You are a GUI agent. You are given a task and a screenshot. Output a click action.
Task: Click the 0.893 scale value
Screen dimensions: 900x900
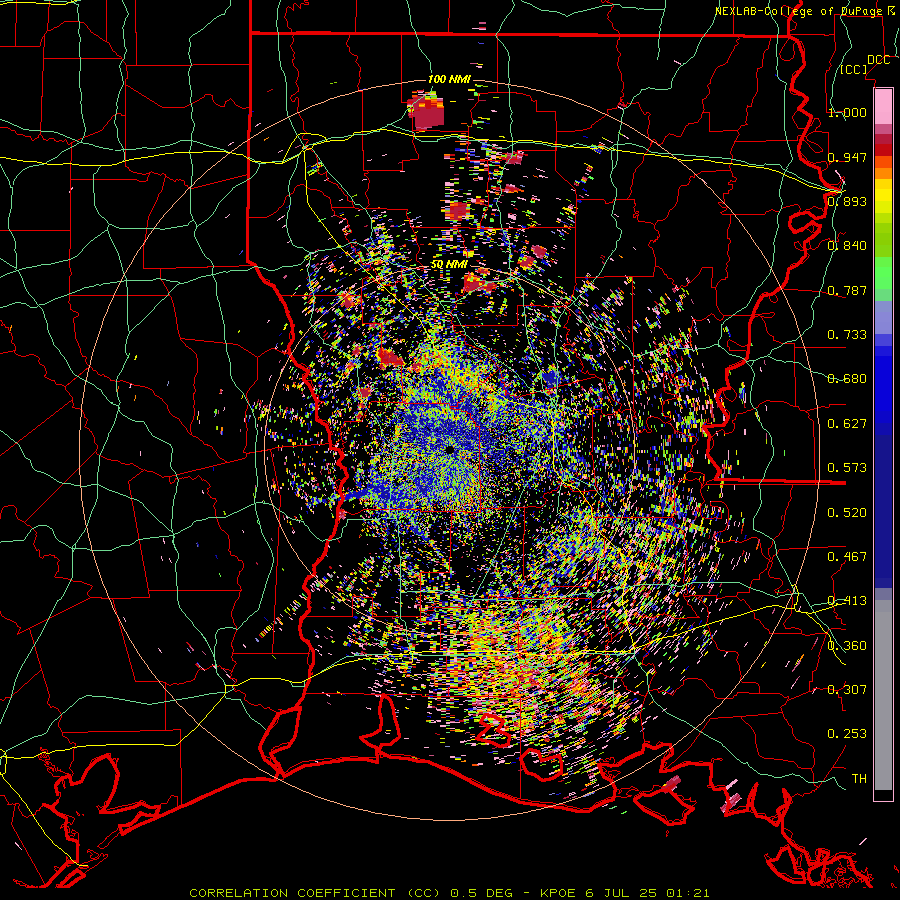coord(847,201)
